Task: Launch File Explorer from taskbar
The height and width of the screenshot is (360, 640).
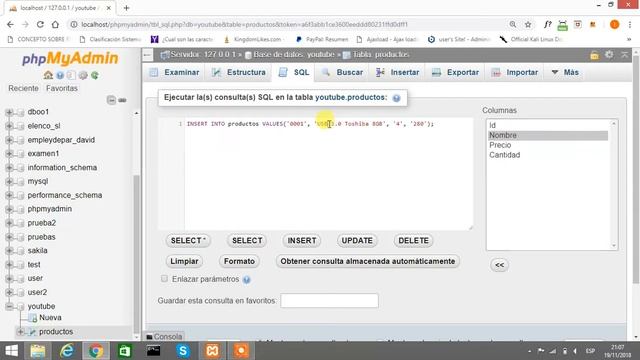Action: click(38, 351)
